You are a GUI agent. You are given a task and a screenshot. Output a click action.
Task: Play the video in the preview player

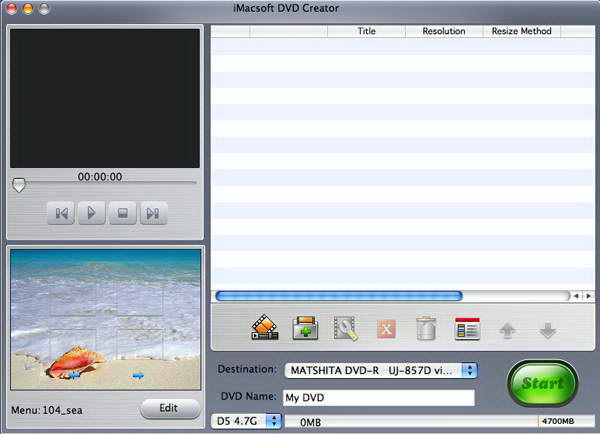coord(91,213)
